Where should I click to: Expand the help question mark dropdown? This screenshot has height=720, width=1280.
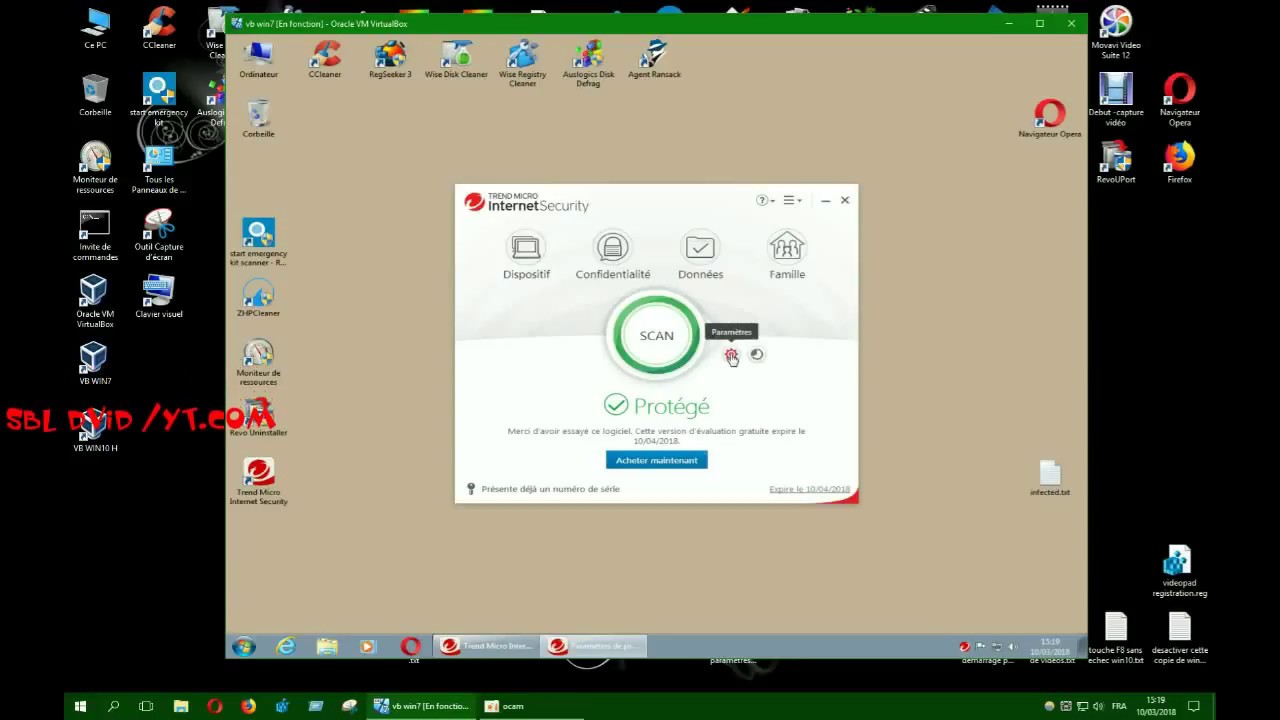[x=765, y=200]
